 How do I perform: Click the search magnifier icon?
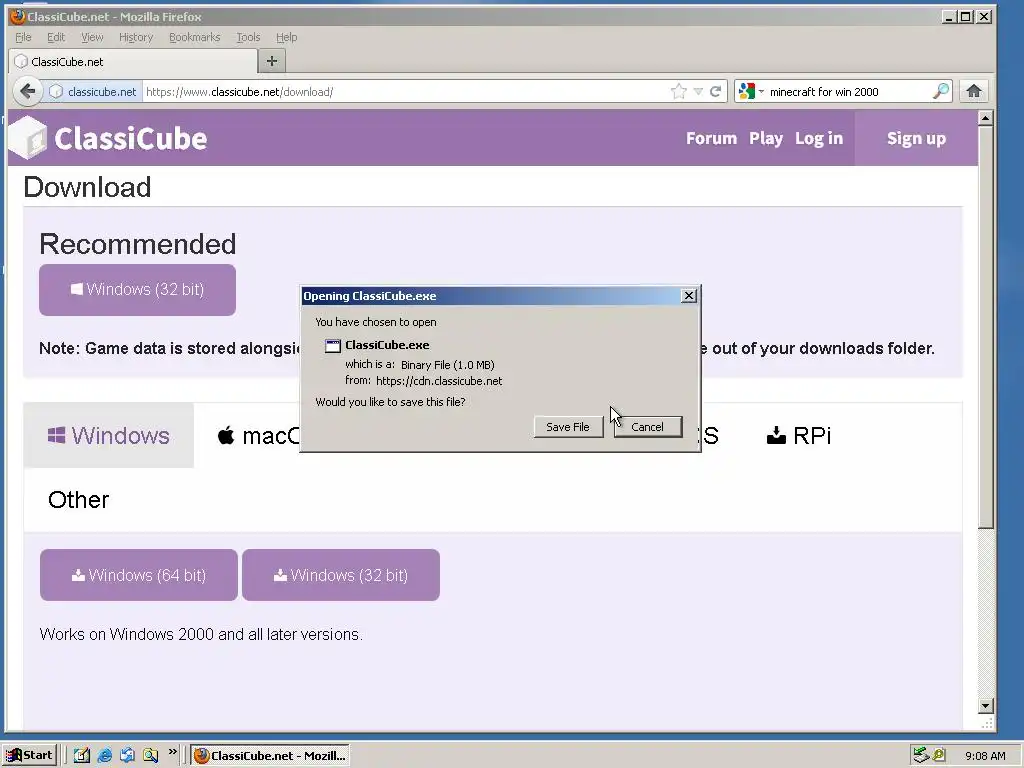(940, 91)
